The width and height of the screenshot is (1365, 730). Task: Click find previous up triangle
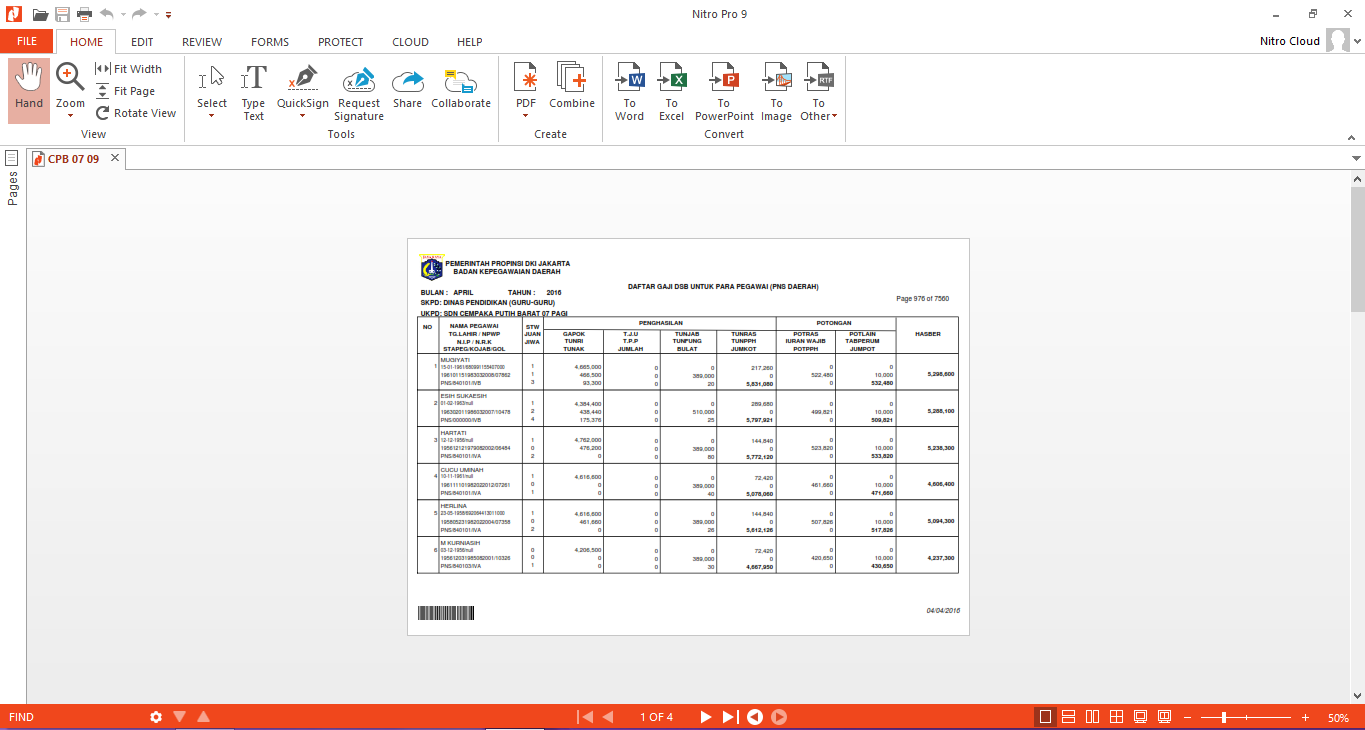[204, 716]
